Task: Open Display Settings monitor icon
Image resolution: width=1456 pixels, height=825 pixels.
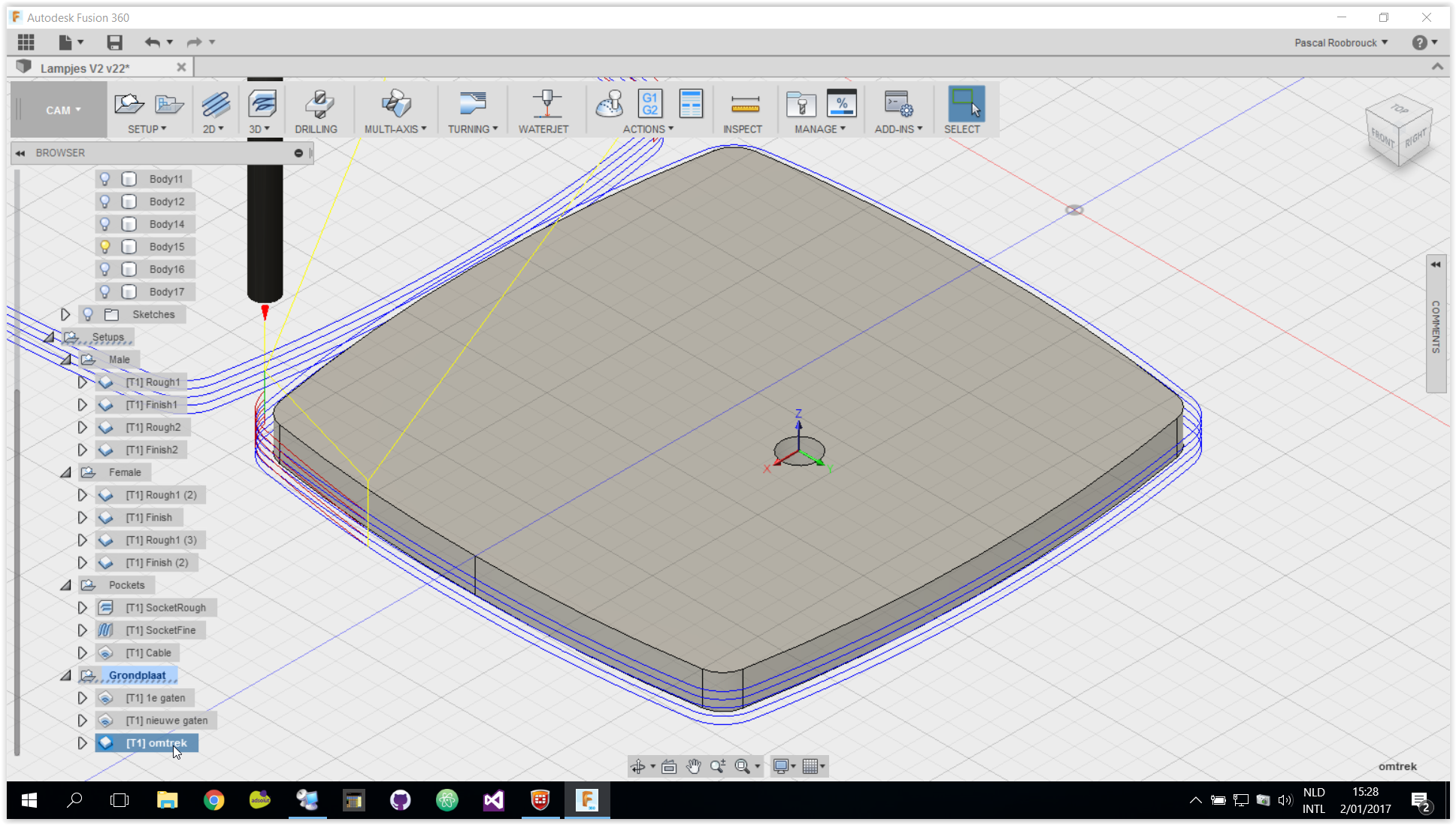Action: coord(781,766)
